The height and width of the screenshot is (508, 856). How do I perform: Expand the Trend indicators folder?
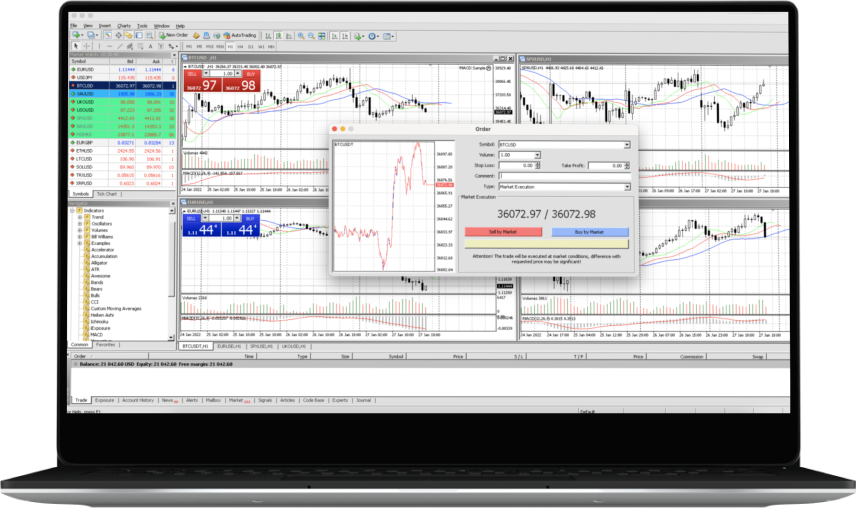[78, 217]
